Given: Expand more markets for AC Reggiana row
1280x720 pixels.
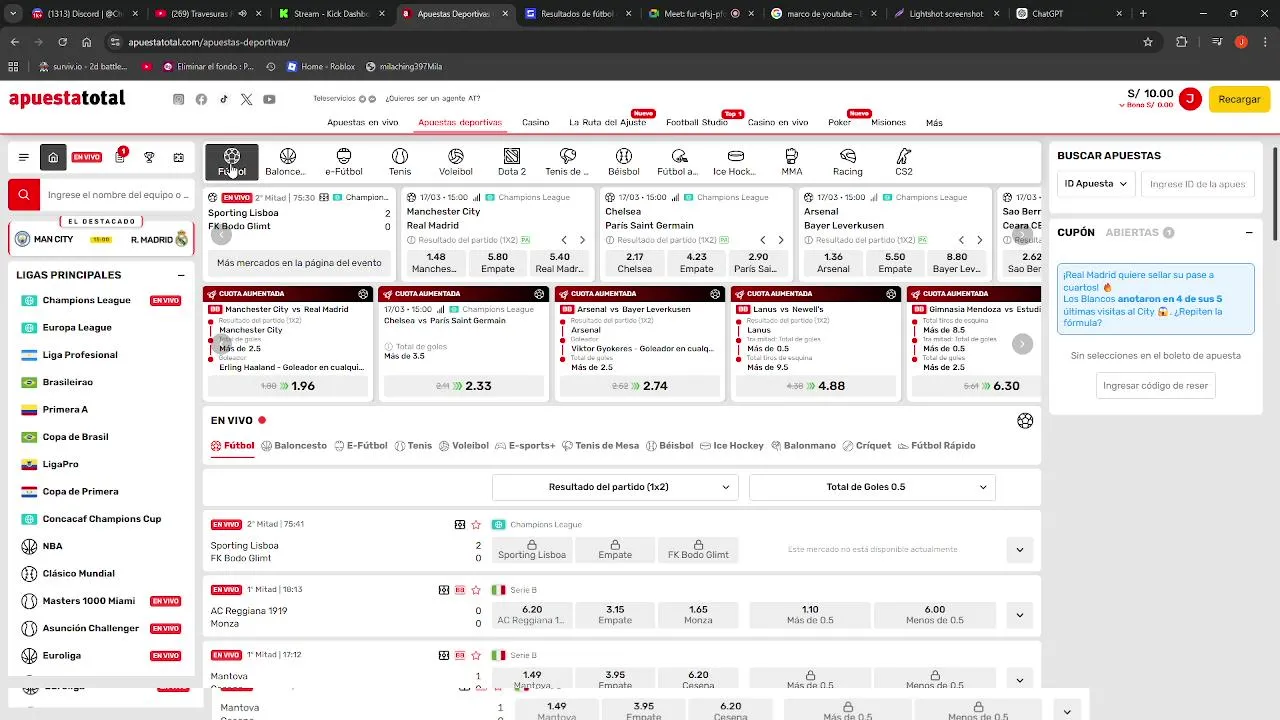Looking at the screenshot, I should [x=1019, y=615].
